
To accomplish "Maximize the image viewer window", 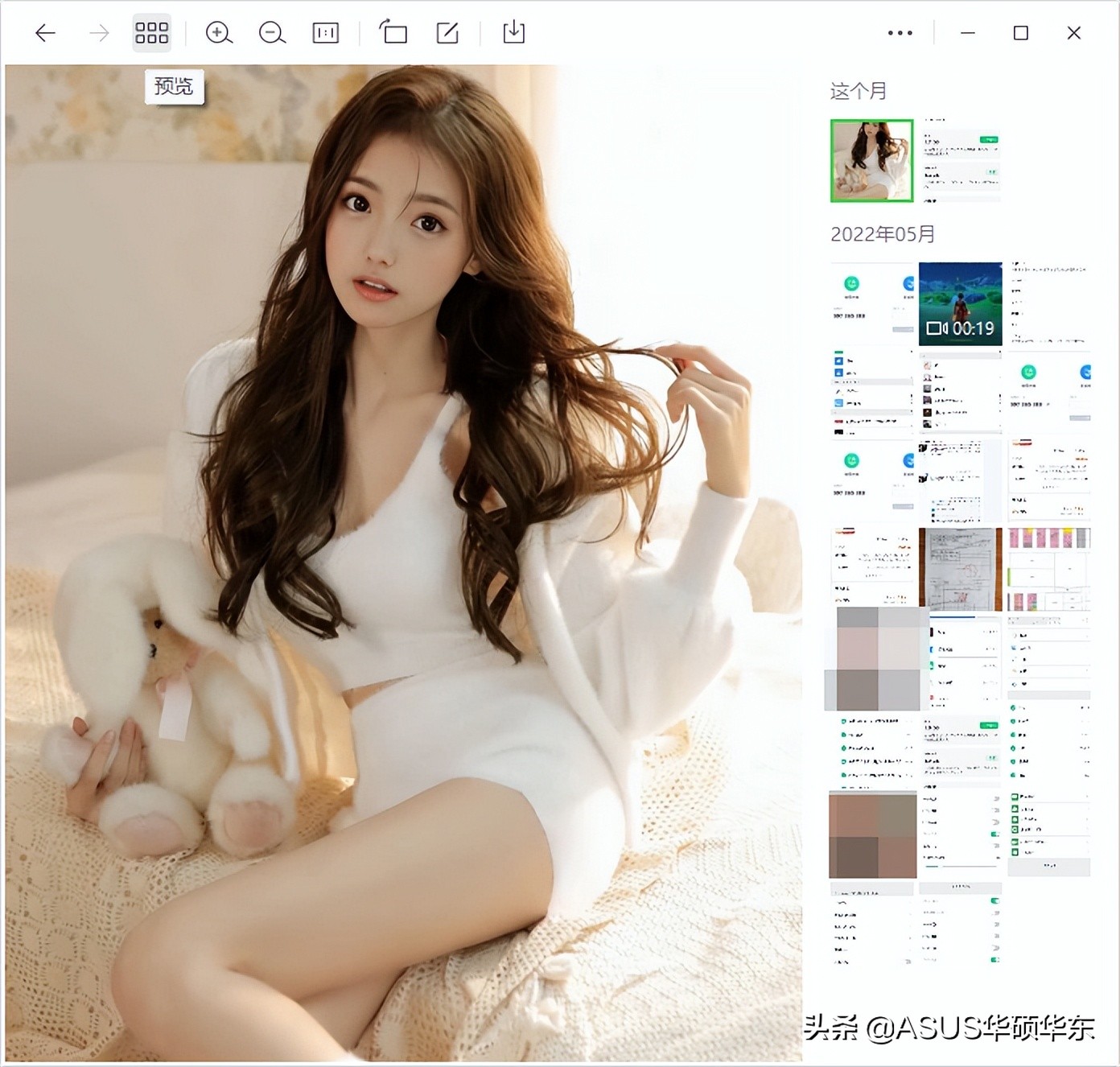I will tap(1020, 33).
